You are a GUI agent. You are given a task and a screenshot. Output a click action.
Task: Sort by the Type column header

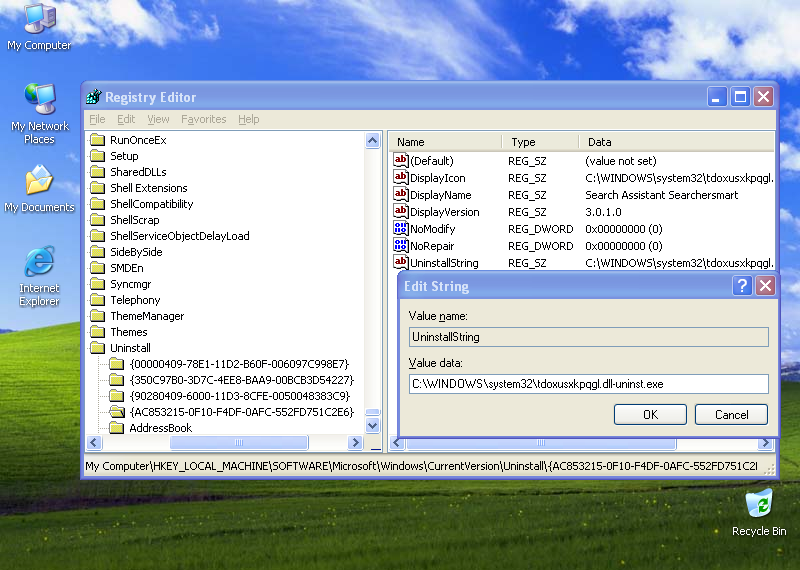[x=541, y=142]
